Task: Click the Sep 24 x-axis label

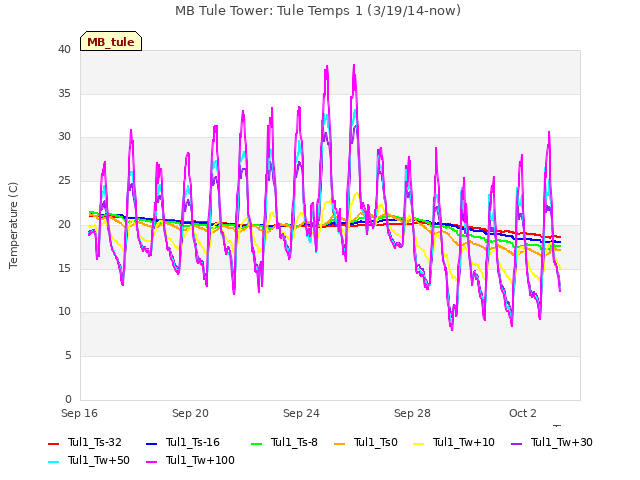Action: (x=301, y=413)
